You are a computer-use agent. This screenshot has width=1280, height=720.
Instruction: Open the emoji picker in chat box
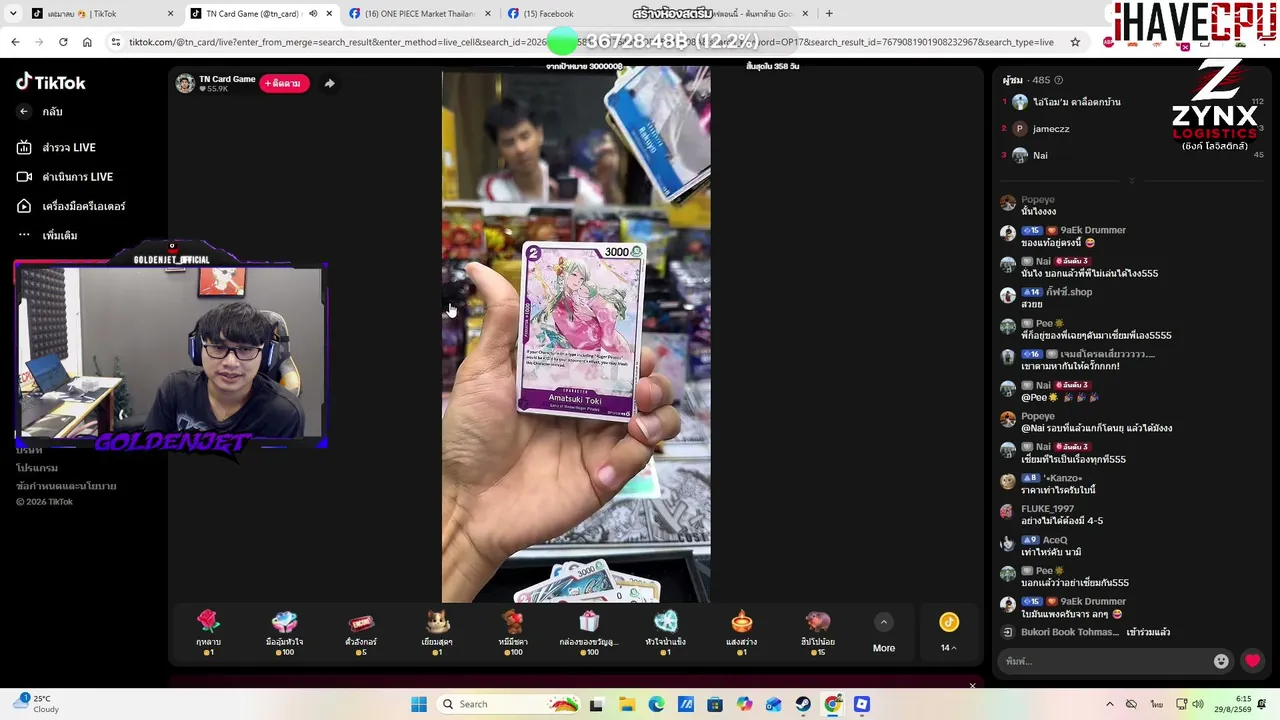click(x=1221, y=661)
